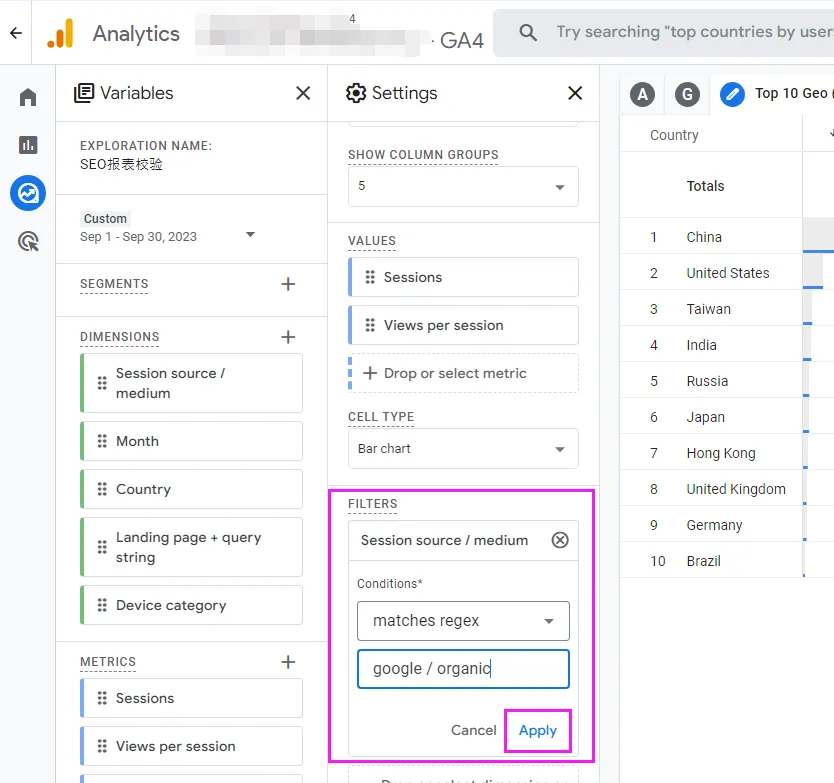The height and width of the screenshot is (783, 834).
Task: Click the blue pencil edit icon
Action: 732,95
